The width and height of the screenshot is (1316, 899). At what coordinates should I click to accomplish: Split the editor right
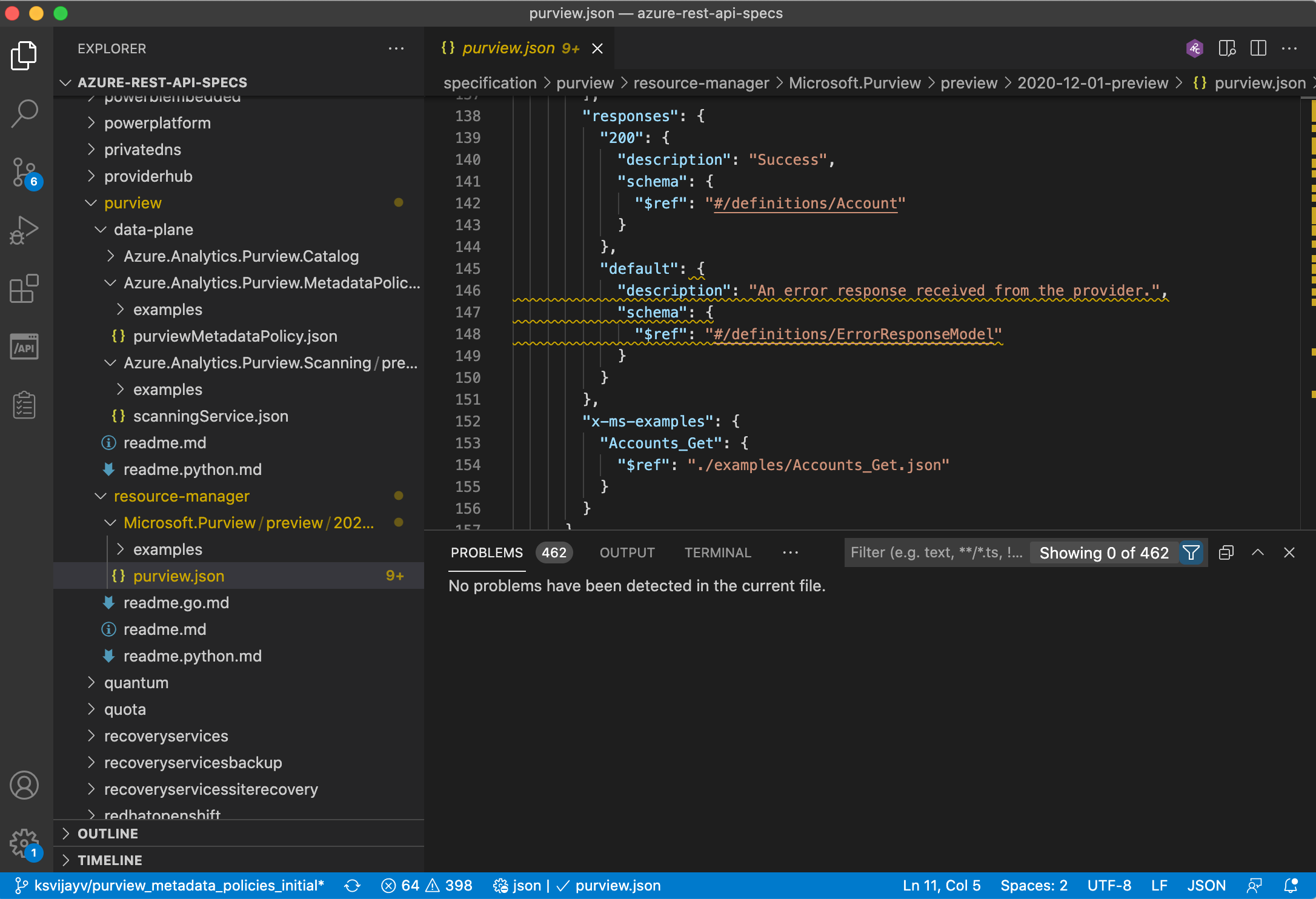1258,48
